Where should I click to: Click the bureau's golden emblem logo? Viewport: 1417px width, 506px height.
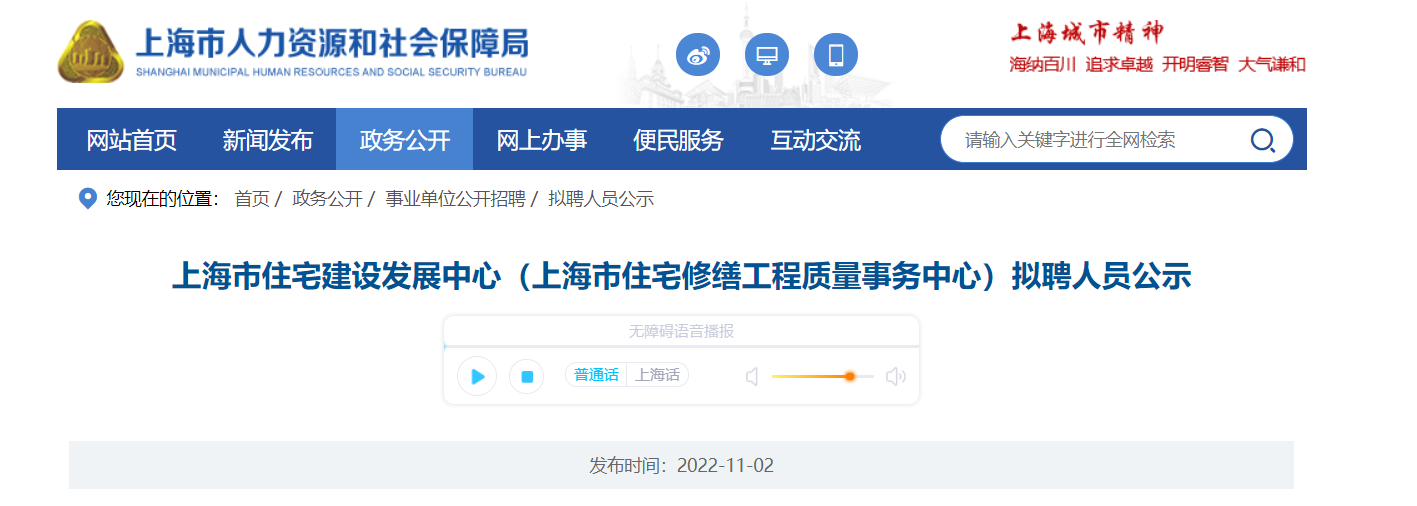pos(91,52)
